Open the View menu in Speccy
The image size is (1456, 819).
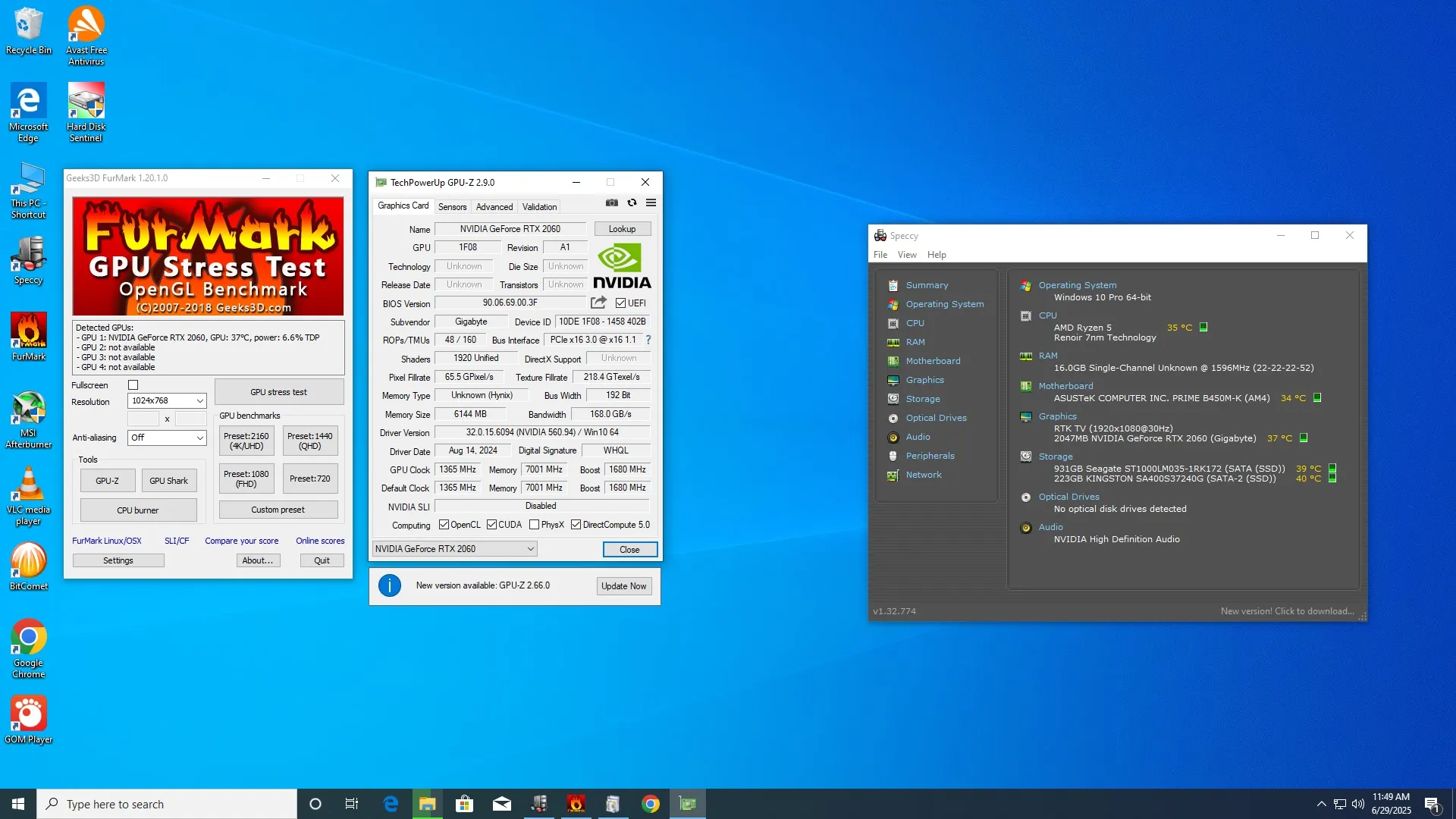point(907,255)
